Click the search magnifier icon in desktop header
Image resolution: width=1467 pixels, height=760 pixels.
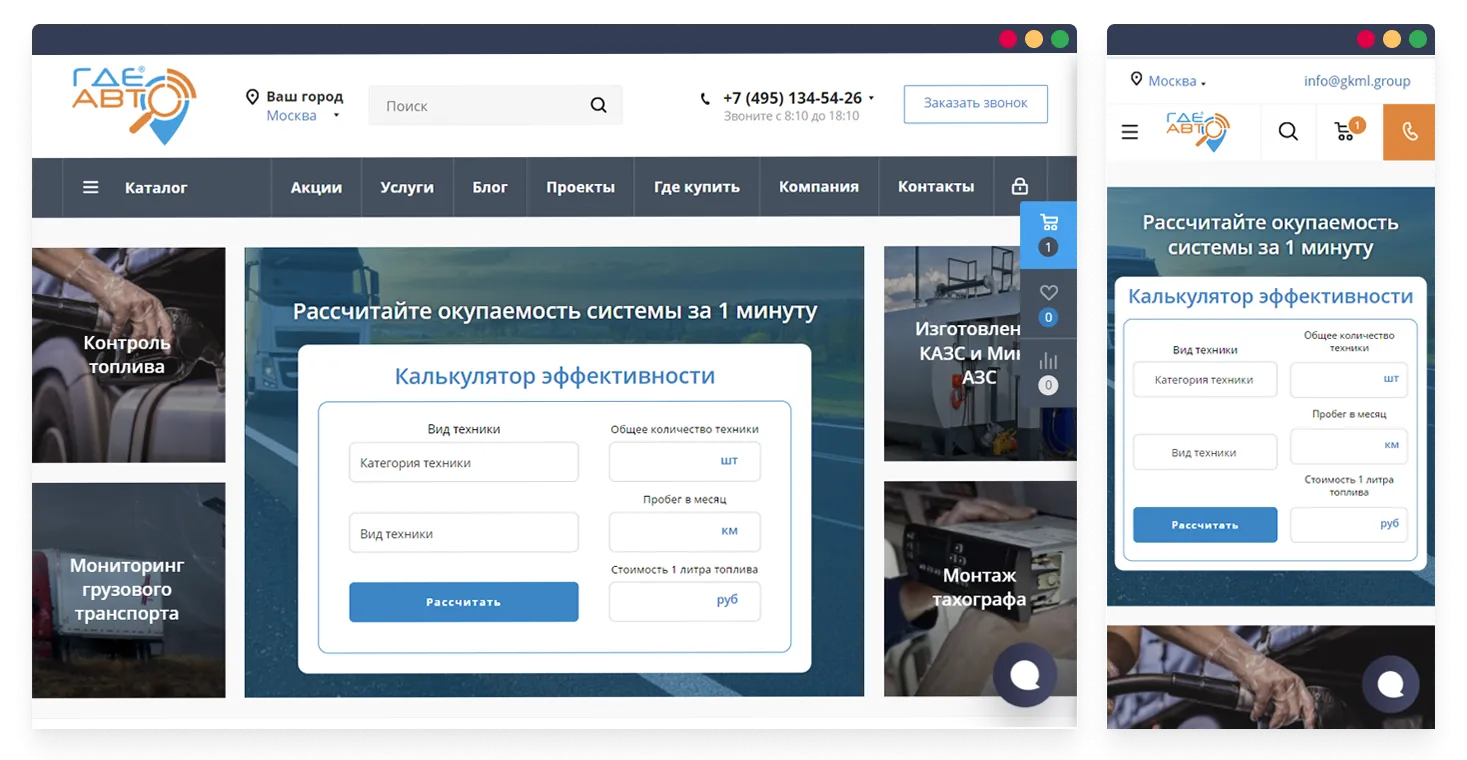pos(598,105)
